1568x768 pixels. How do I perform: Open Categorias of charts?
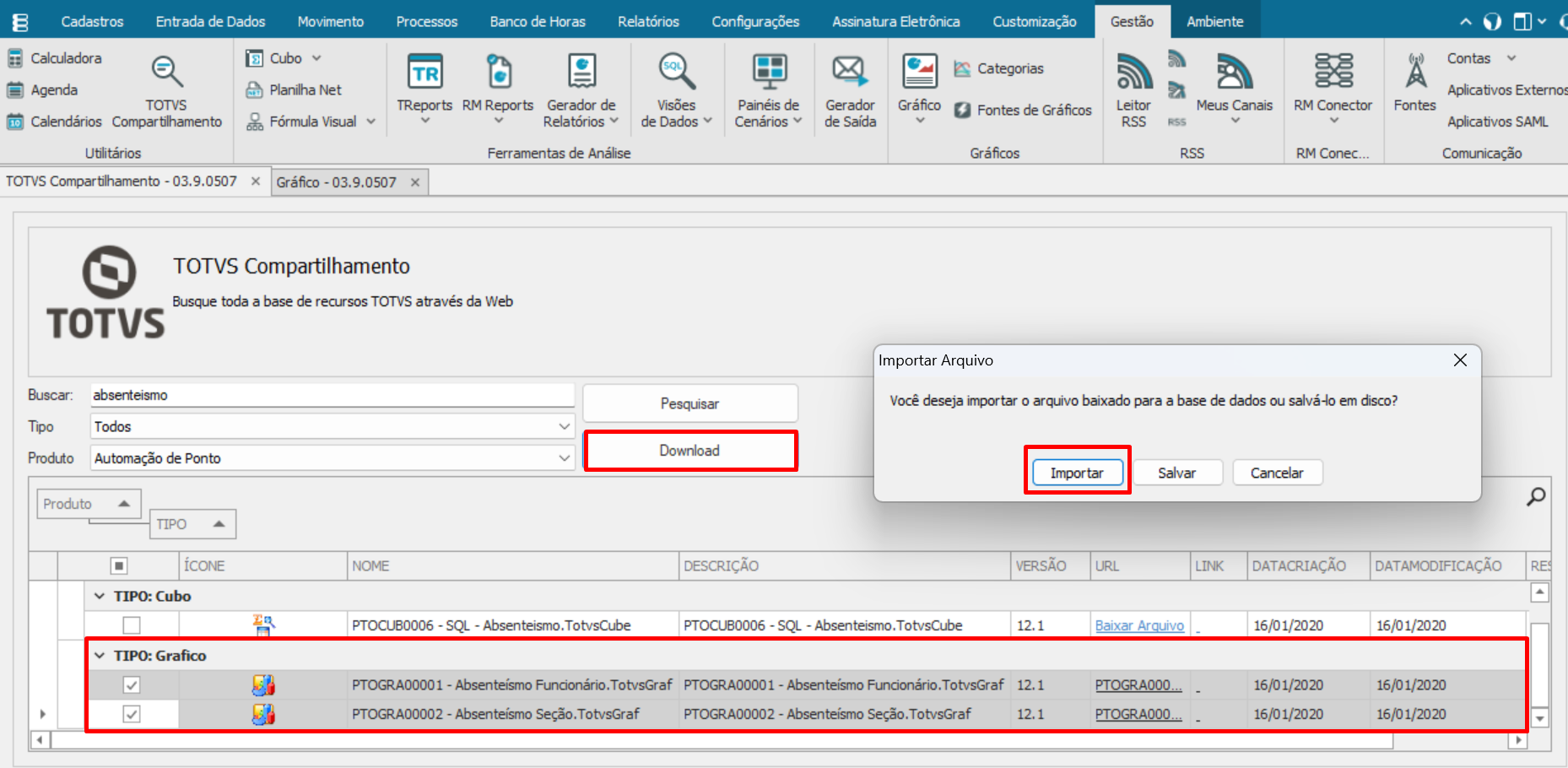pos(999,68)
